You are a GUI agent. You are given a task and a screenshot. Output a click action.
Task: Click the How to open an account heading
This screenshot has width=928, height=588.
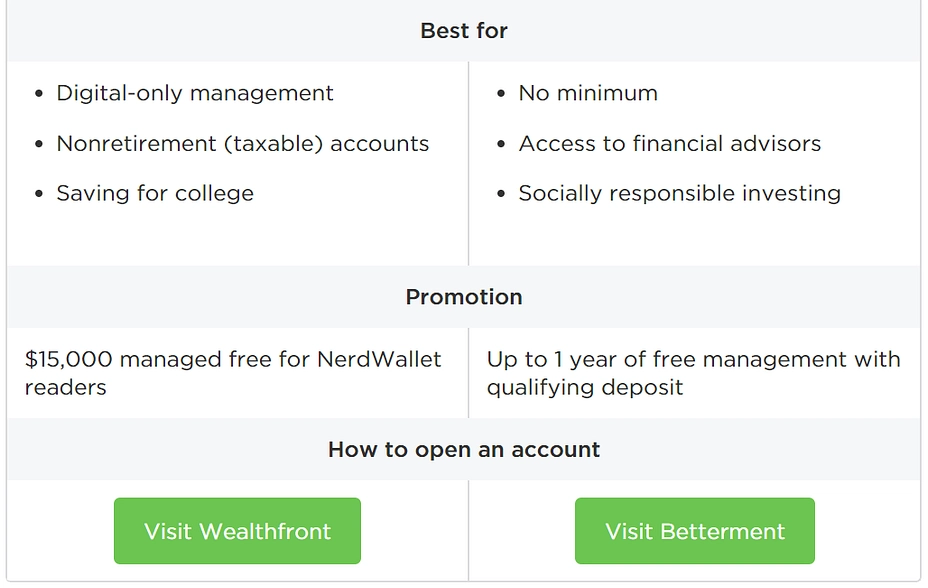coord(464,450)
